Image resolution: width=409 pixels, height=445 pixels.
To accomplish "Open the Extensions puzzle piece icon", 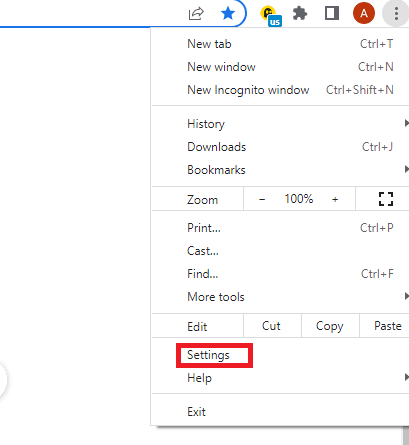I will pyautogui.click(x=300, y=14).
